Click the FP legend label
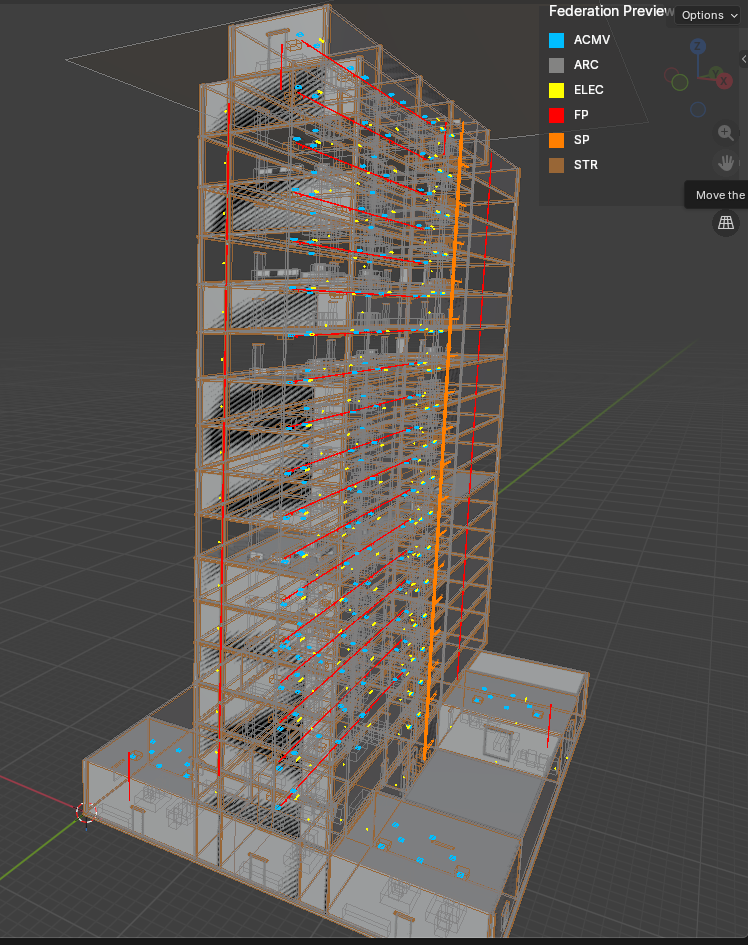Image resolution: width=748 pixels, height=945 pixels. click(x=581, y=115)
